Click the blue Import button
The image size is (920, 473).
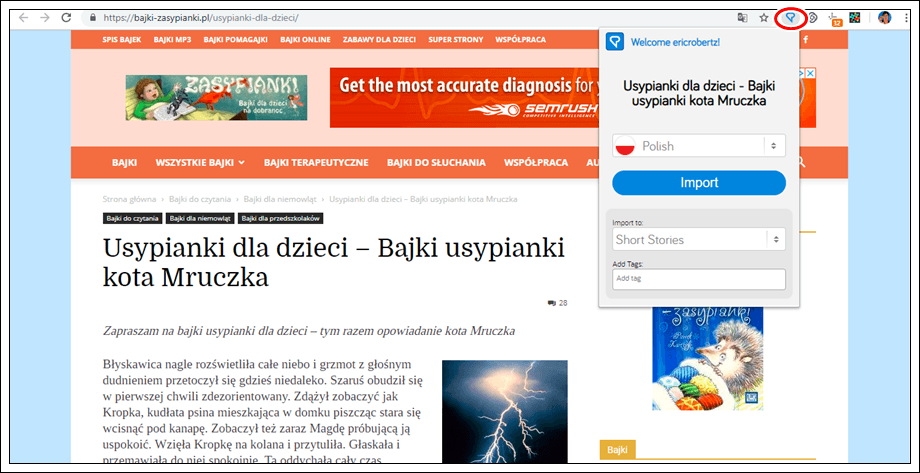pos(699,183)
